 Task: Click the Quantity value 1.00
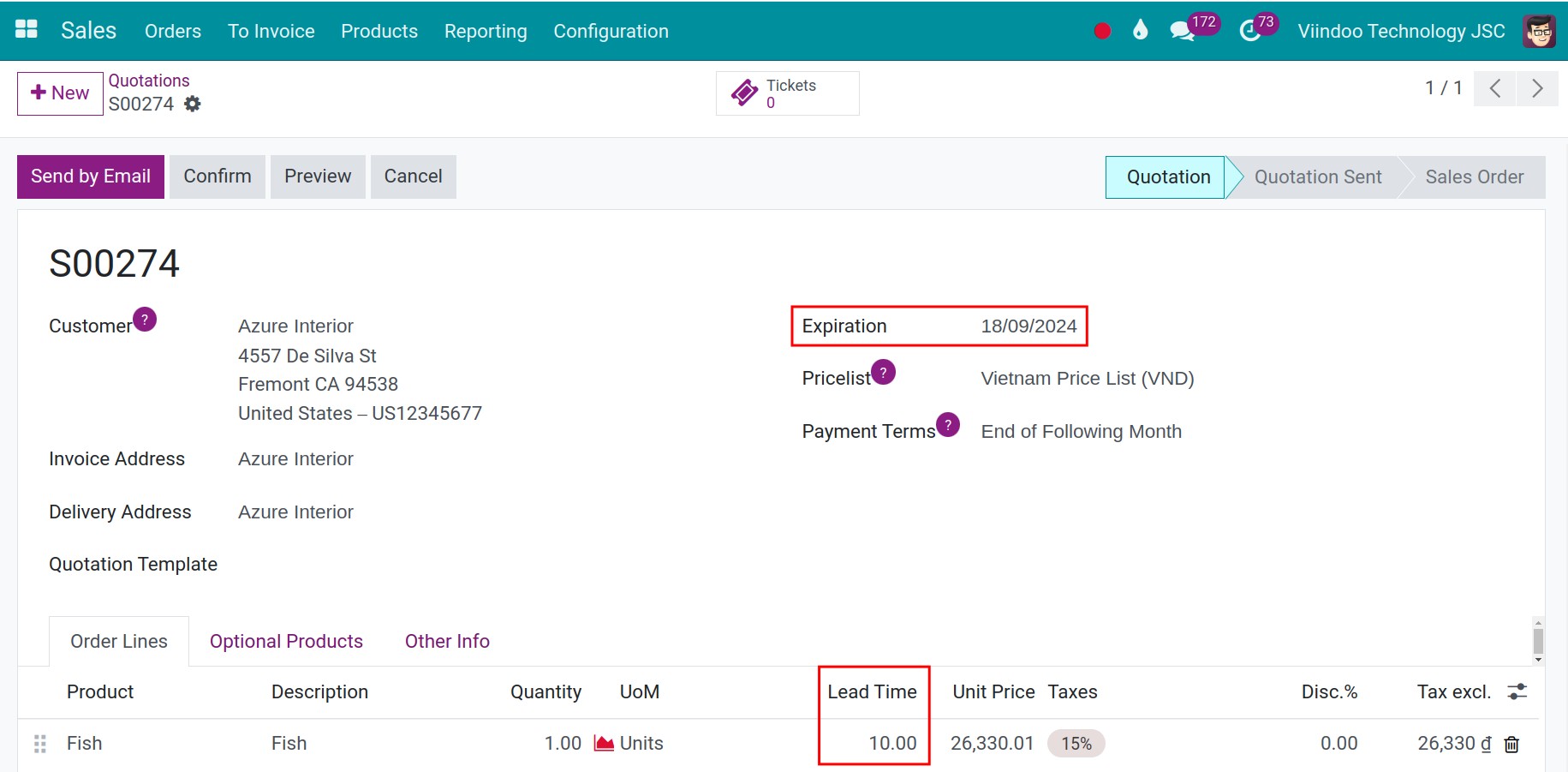[563, 744]
